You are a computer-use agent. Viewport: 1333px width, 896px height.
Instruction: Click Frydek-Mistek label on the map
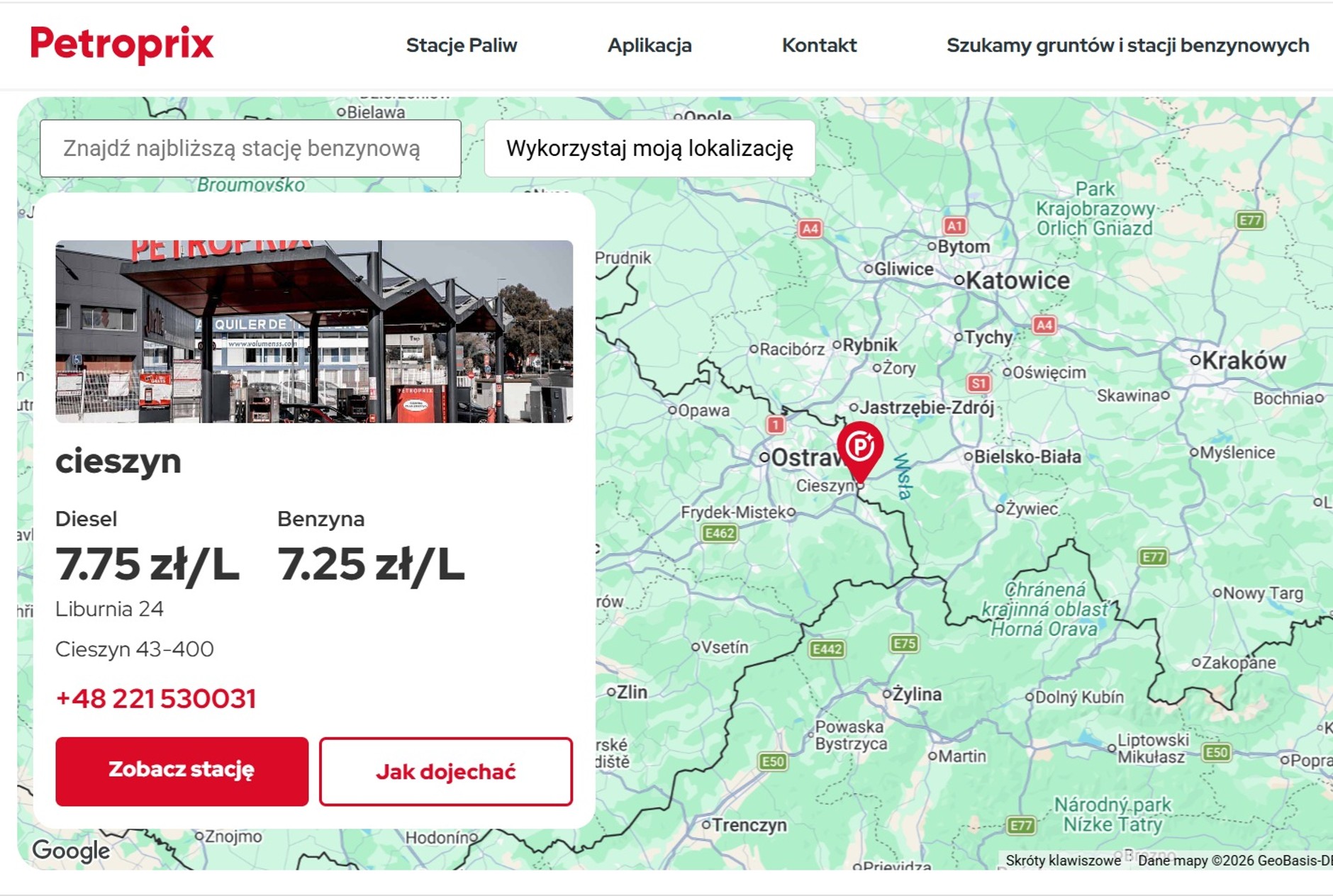[734, 512]
